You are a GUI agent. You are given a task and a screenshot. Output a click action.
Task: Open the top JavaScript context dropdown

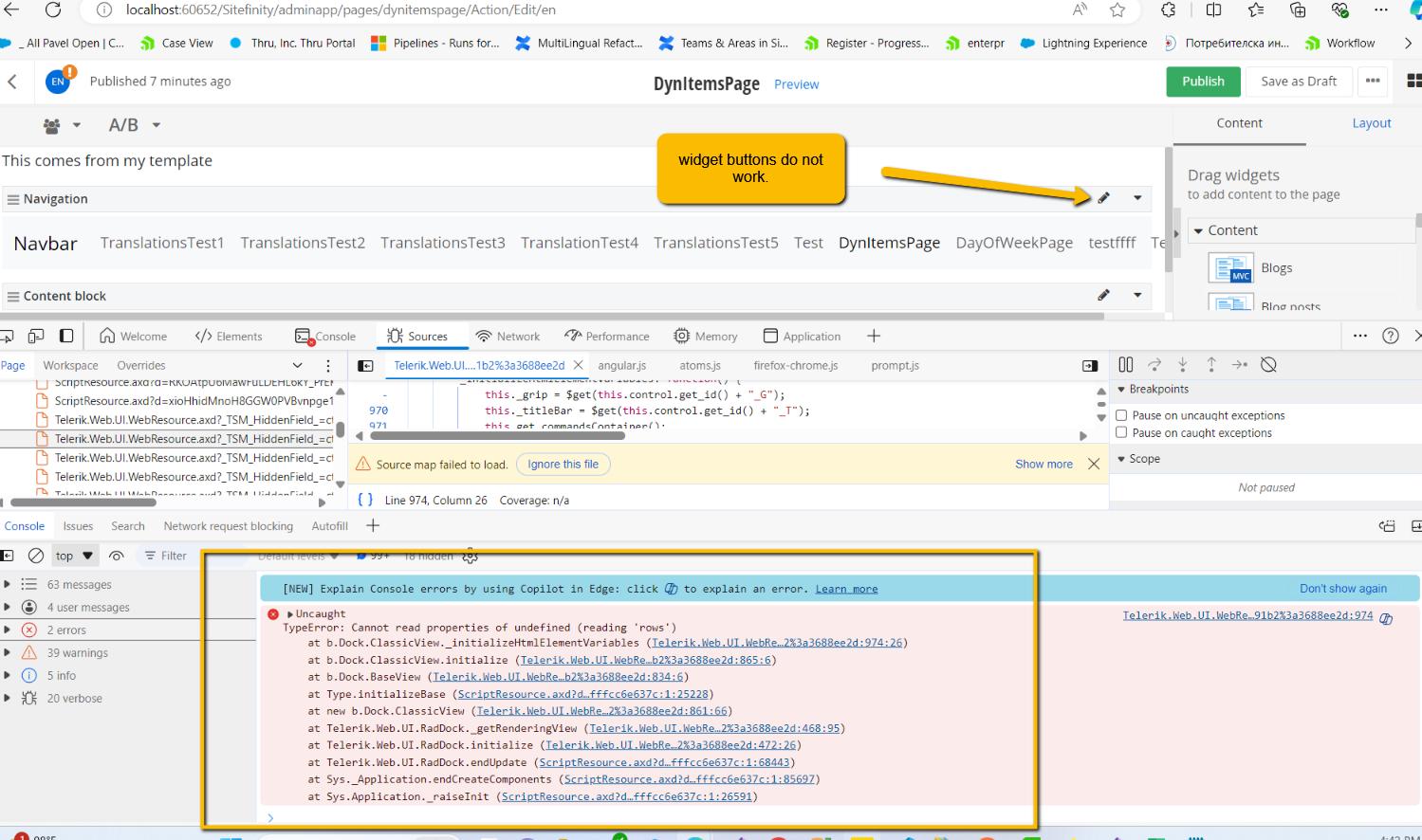coord(74,556)
